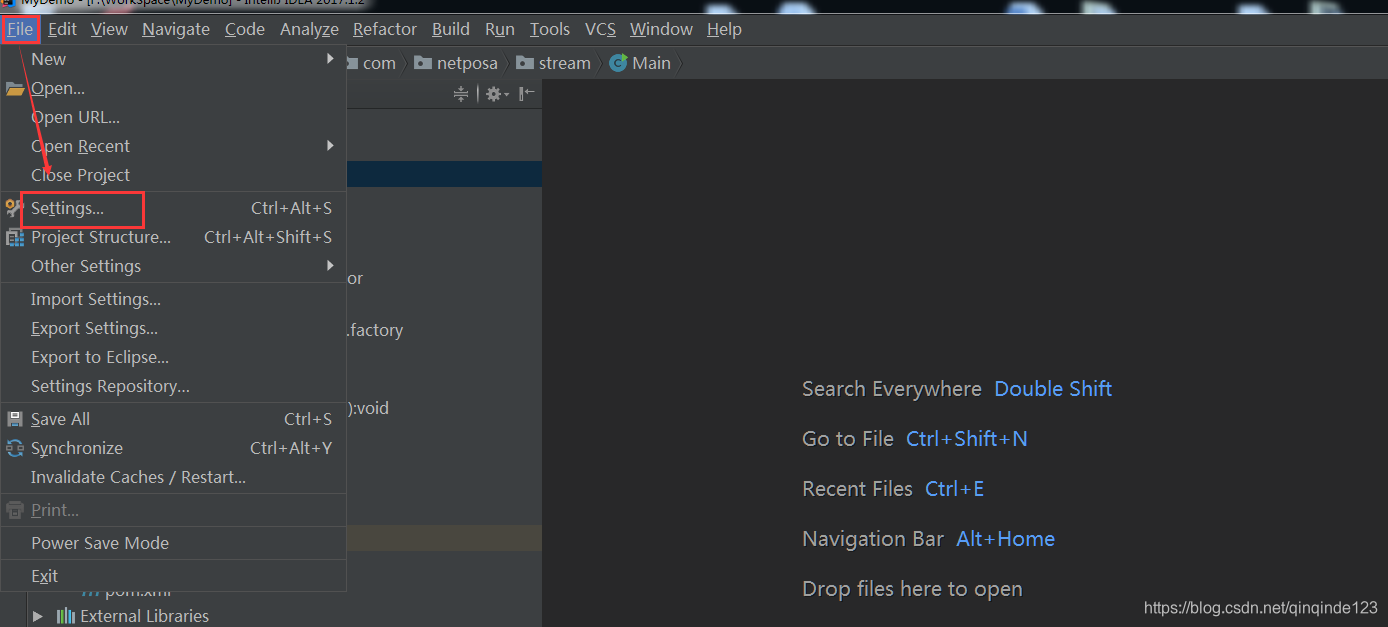Click the External Libraries bars icon
This screenshot has width=1388, height=627.
point(66,616)
